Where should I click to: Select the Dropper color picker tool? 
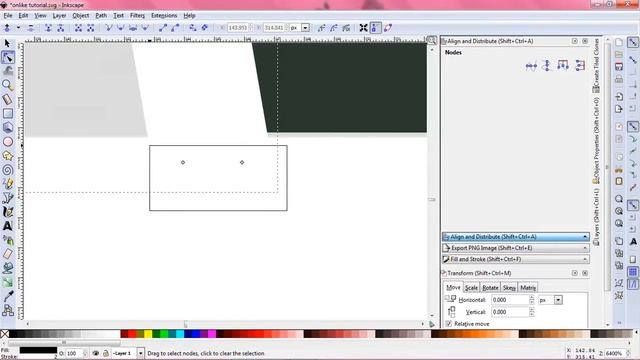[7, 296]
